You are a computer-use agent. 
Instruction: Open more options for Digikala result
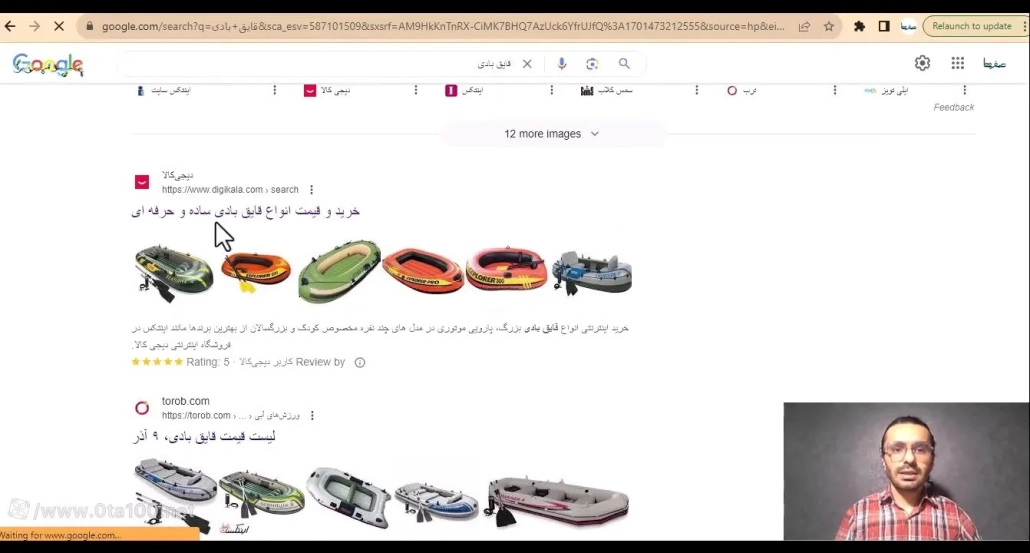coord(312,190)
